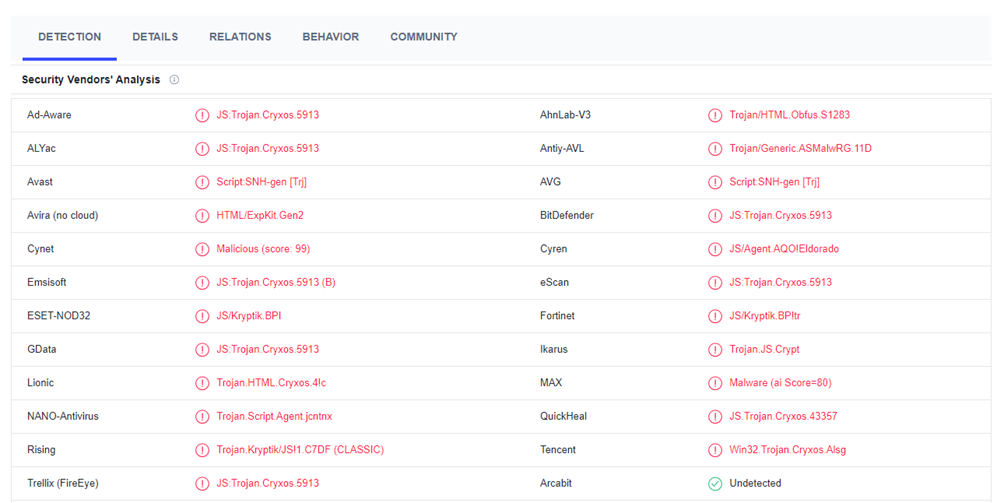Select JS/Kryptik.BPI detection text

(x=248, y=316)
